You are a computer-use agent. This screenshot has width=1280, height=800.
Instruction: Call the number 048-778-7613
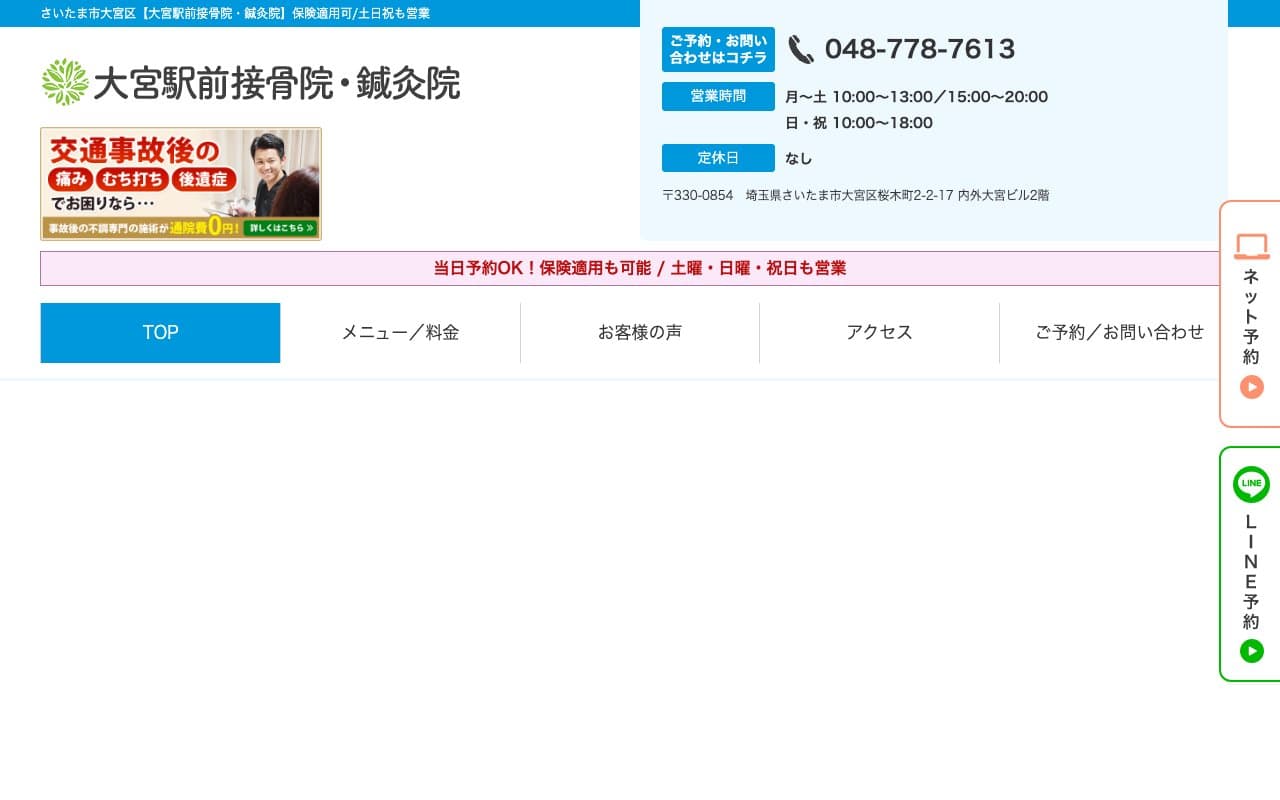click(919, 49)
